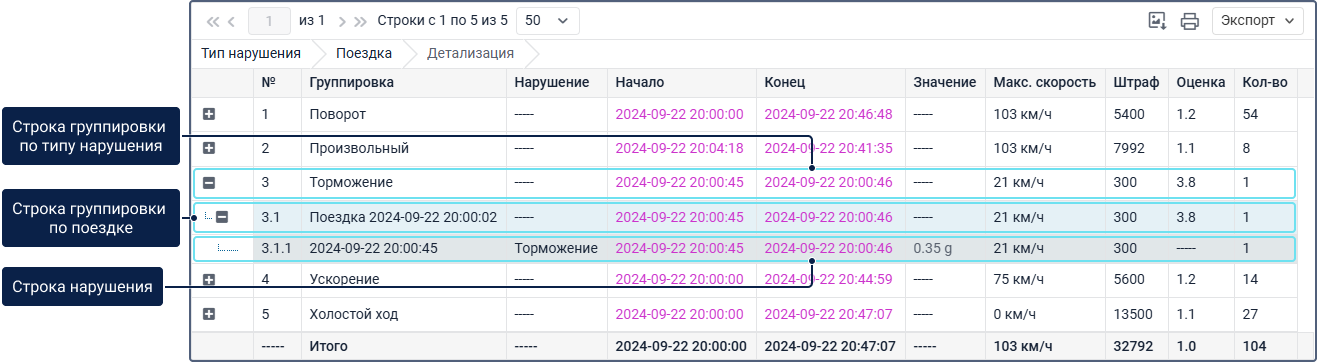The width and height of the screenshot is (1317, 362).
Task: Open the Экспорт dropdown
Action: 1257,20
